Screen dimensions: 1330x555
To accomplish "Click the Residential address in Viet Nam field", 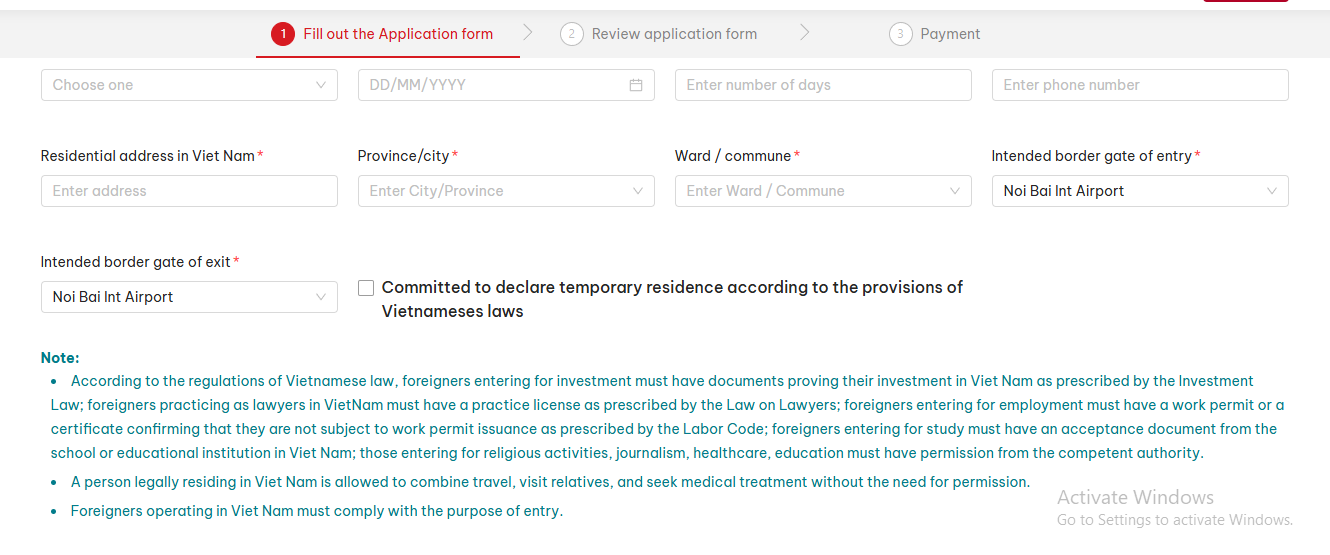I will (189, 191).
